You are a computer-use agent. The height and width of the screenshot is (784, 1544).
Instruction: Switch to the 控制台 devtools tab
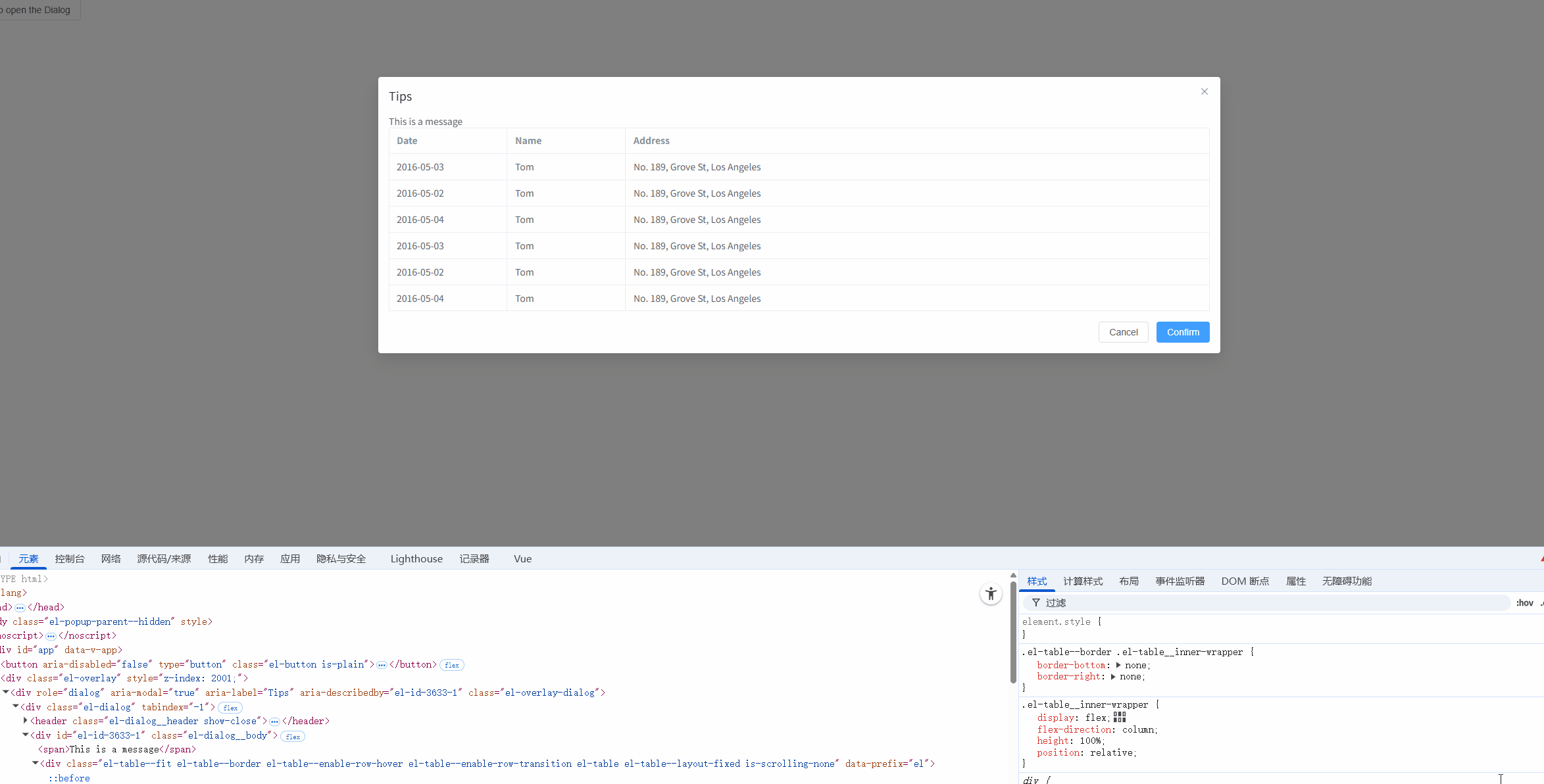(x=70, y=558)
